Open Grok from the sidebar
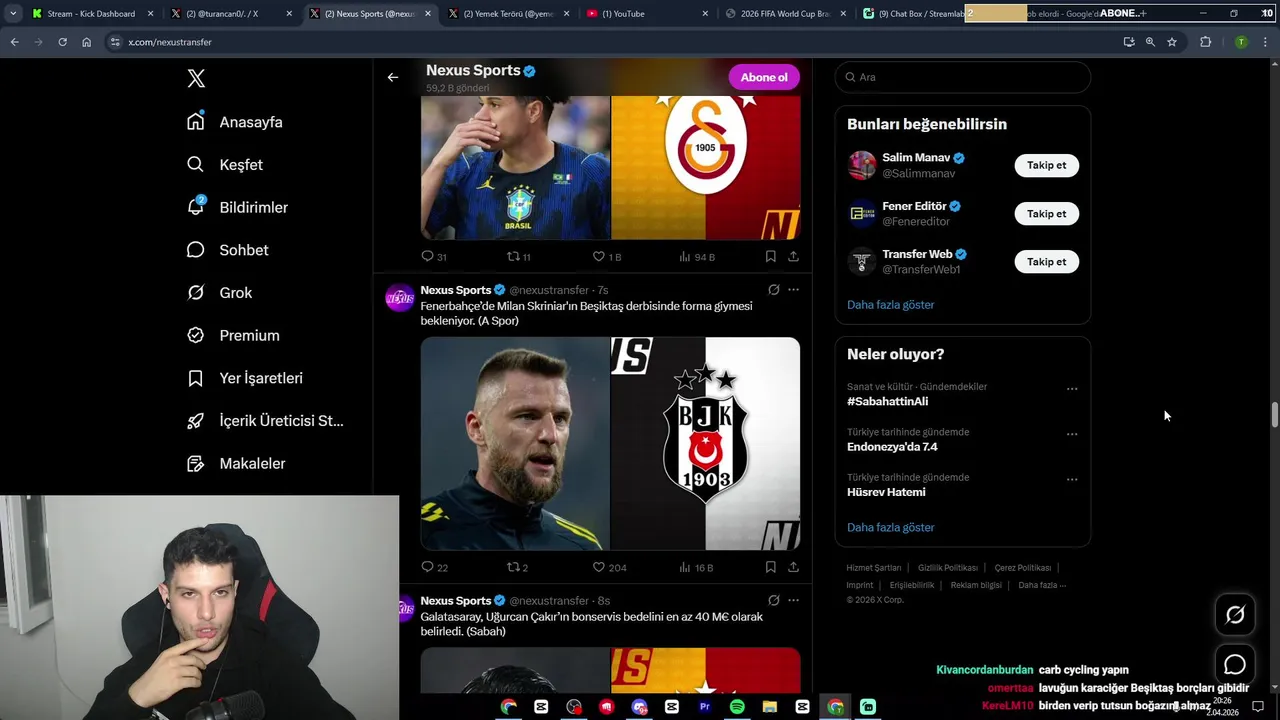 point(219,293)
